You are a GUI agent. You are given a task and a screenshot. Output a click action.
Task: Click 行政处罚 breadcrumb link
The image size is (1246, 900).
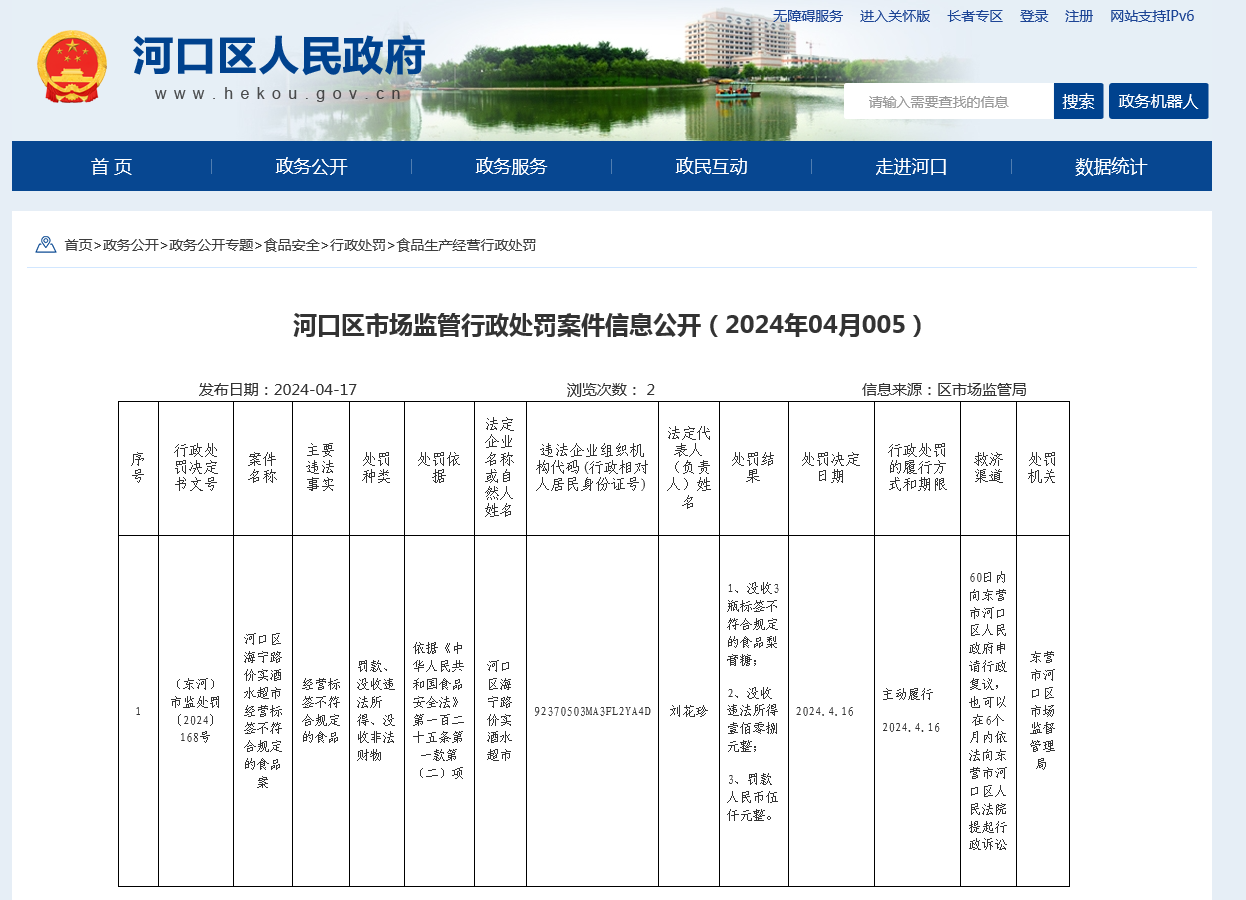point(359,245)
